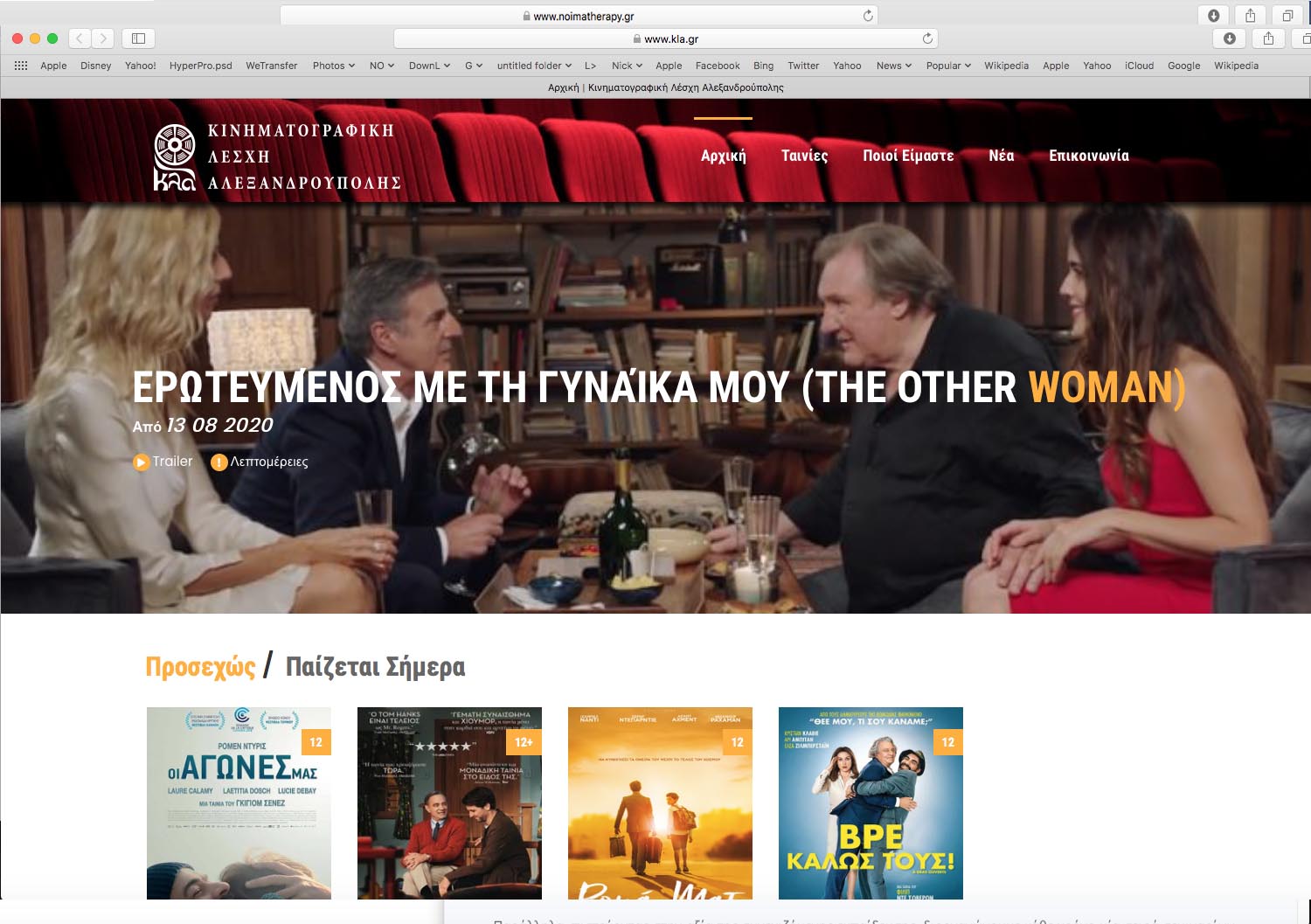Screen dimensions: 1311x924
Task: Open the Show Favorites grid icon
Action: [x=21, y=66]
